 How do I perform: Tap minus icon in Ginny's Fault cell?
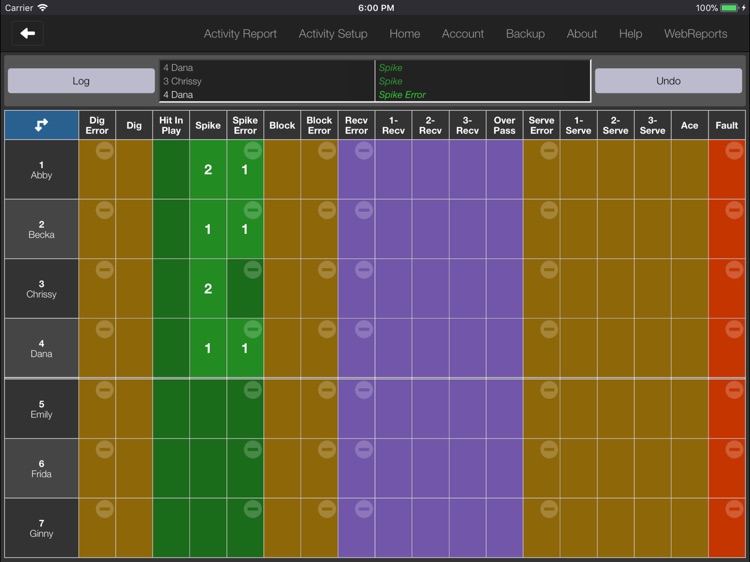pyautogui.click(x=734, y=509)
